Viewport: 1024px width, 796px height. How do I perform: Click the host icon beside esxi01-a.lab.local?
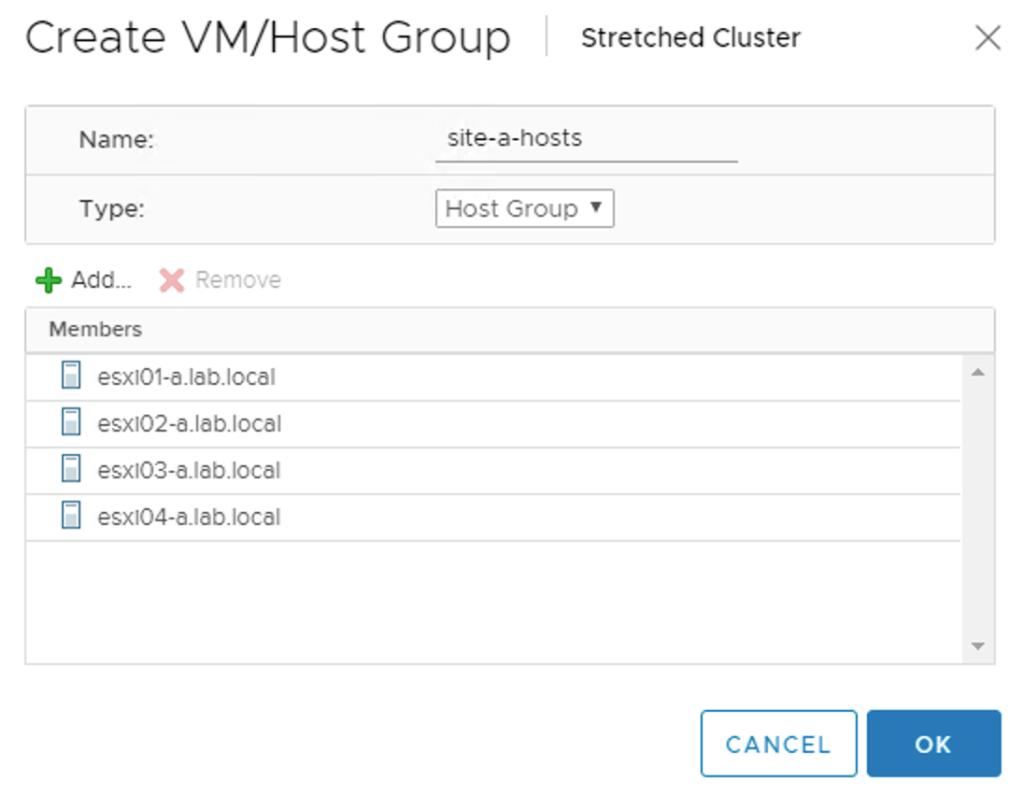[x=70, y=375]
